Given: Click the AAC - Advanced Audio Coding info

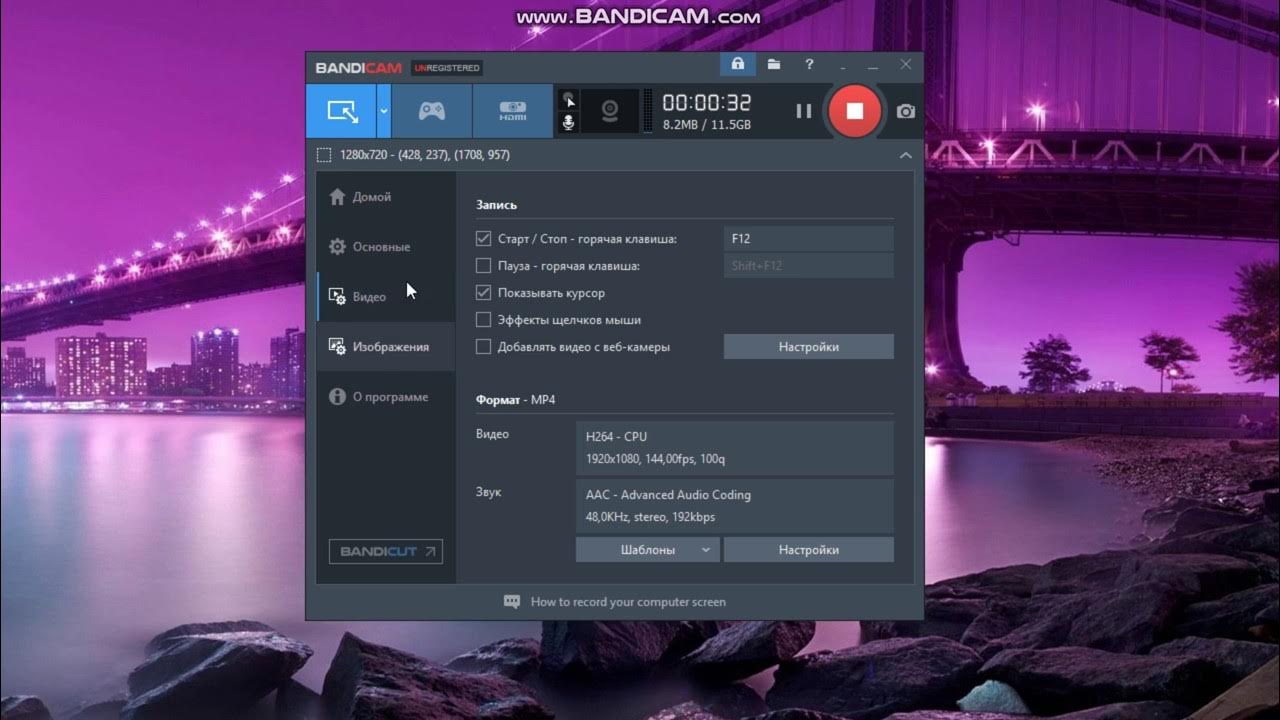Looking at the screenshot, I should [668, 495].
